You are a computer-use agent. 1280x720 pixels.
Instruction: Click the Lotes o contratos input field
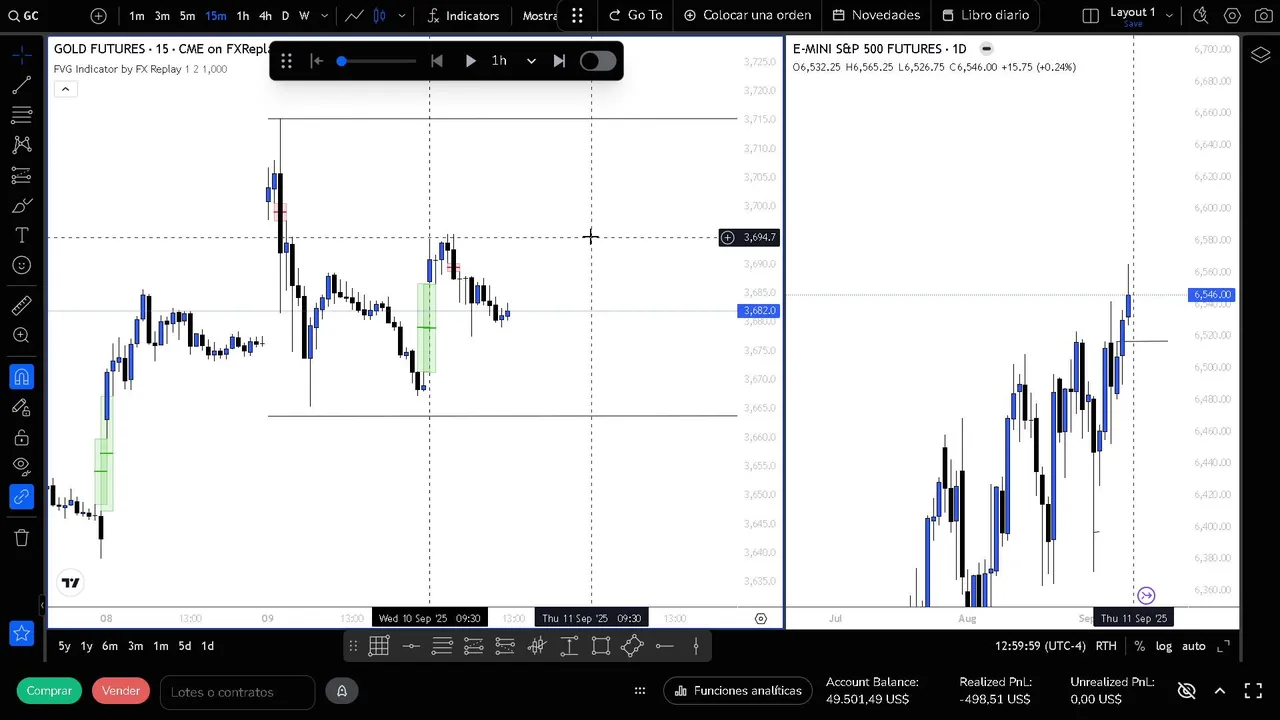238,692
